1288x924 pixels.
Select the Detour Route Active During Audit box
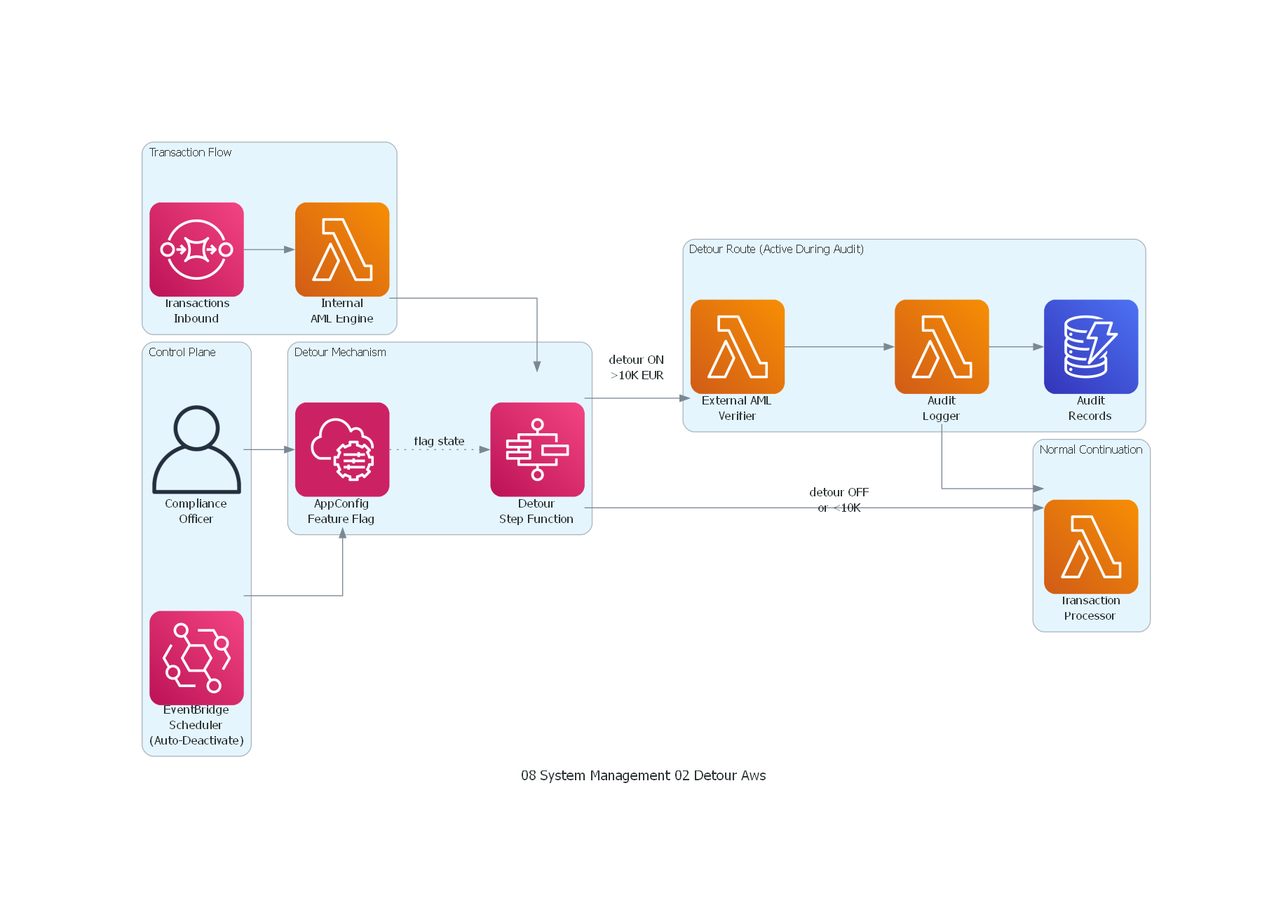pyautogui.click(x=776, y=249)
